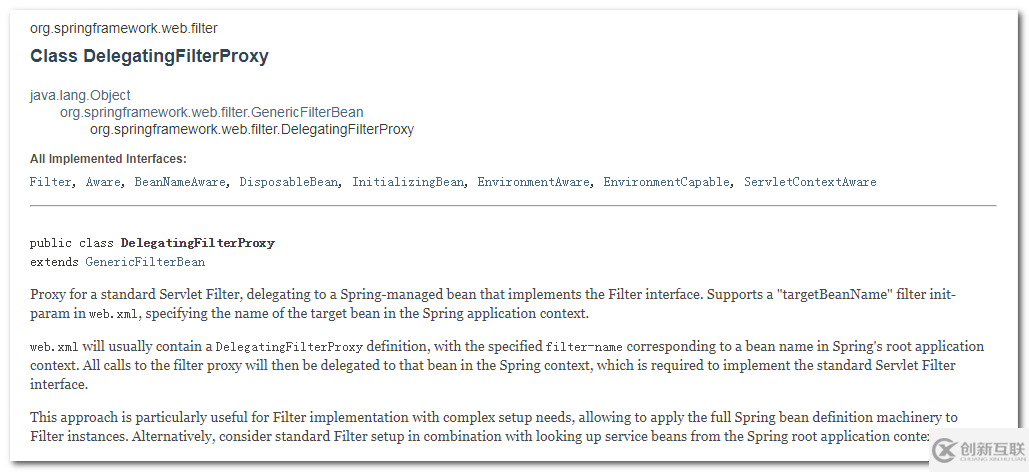Viewport: 1029px width, 472px height.
Task: Click the package name above the class heading
Action: (x=123, y=28)
